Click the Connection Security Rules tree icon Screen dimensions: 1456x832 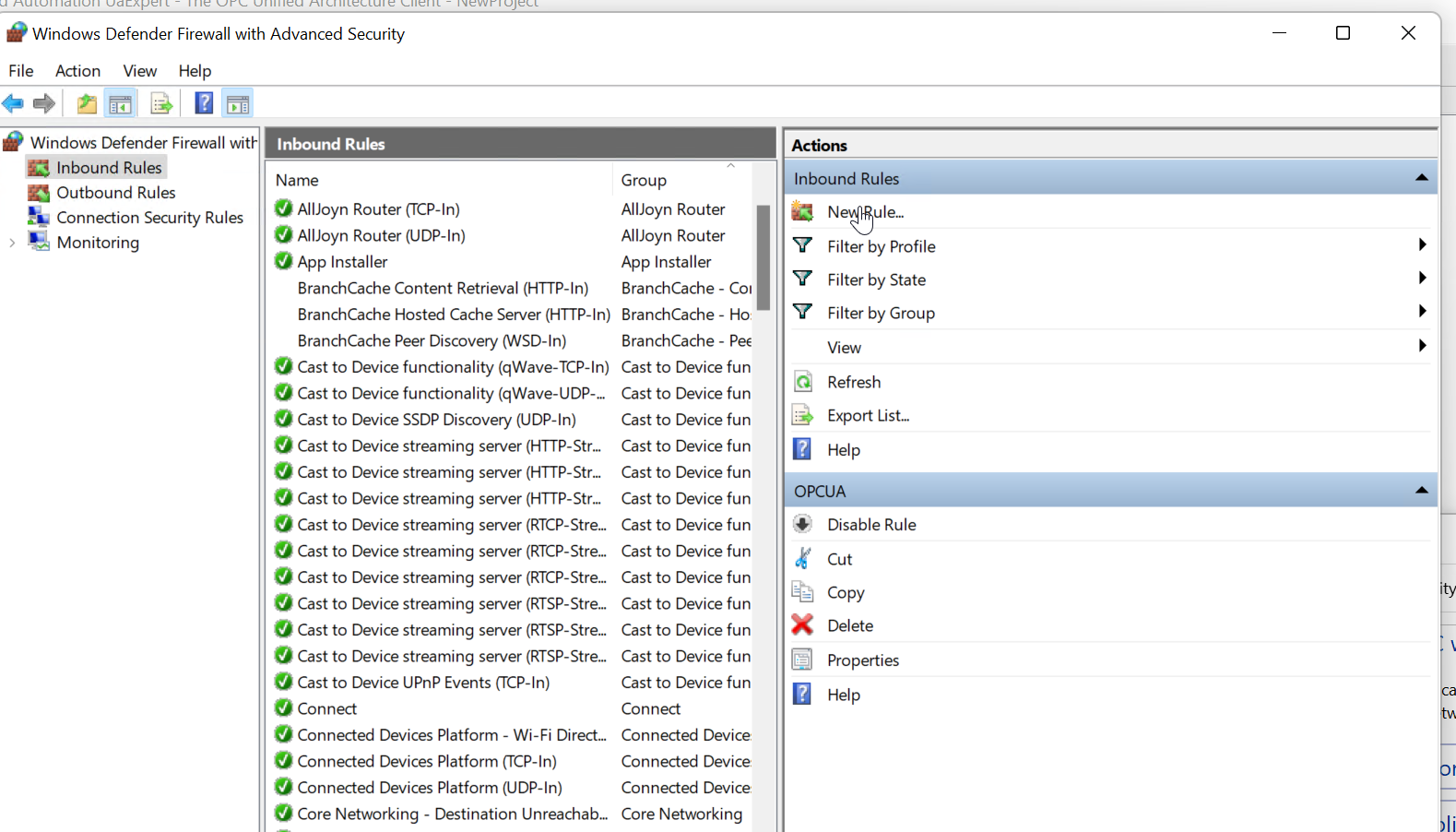pos(39,217)
